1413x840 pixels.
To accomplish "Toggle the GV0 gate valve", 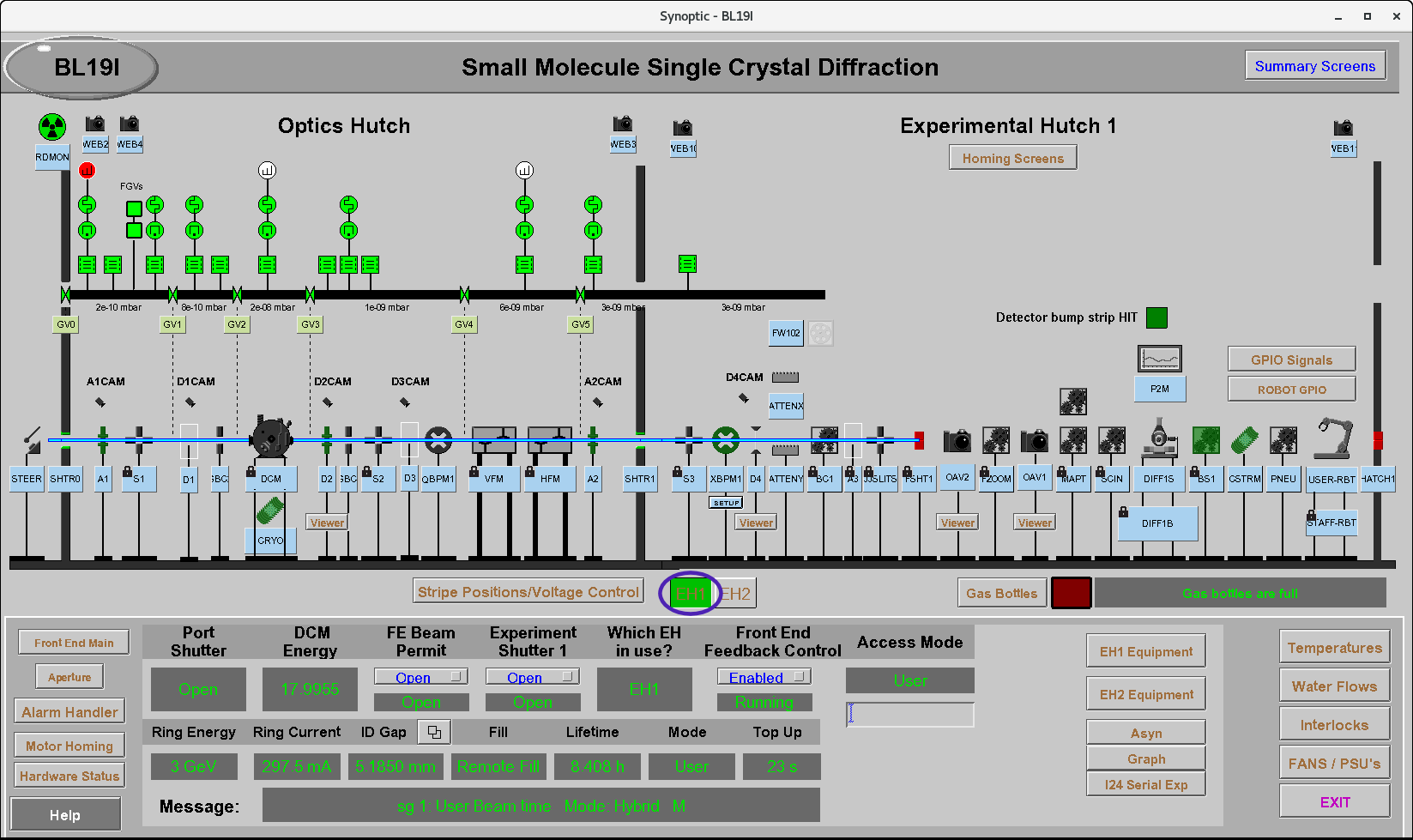I will (x=66, y=294).
